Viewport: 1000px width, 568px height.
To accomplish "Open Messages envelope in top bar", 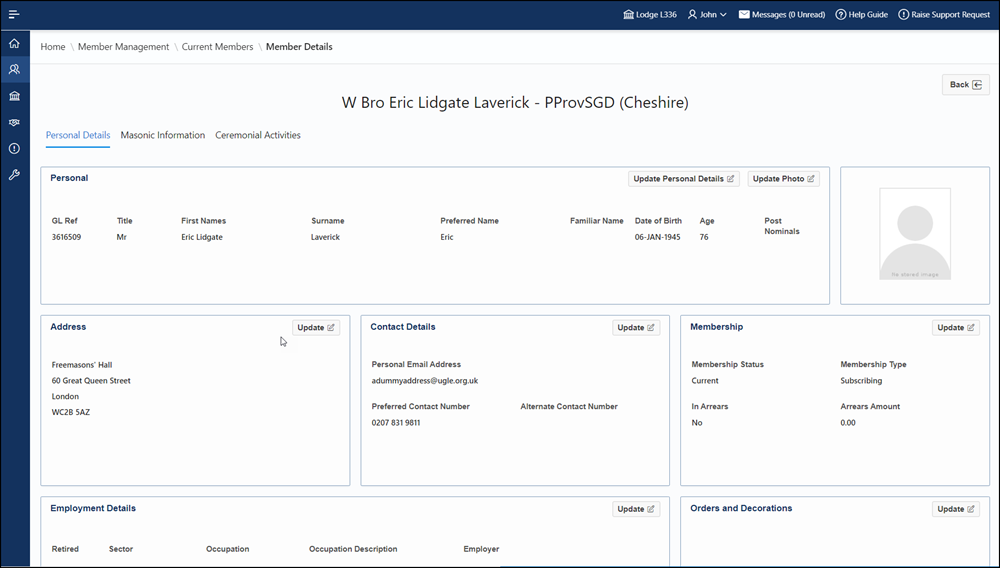I will [781, 15].
